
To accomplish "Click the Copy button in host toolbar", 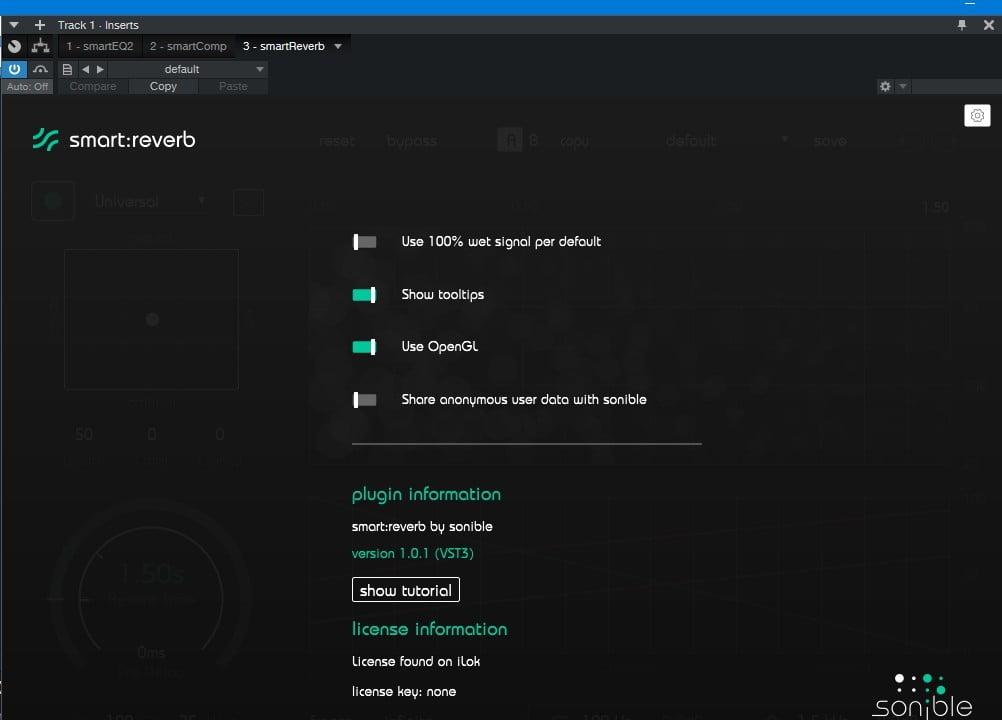I will point(164,86).
